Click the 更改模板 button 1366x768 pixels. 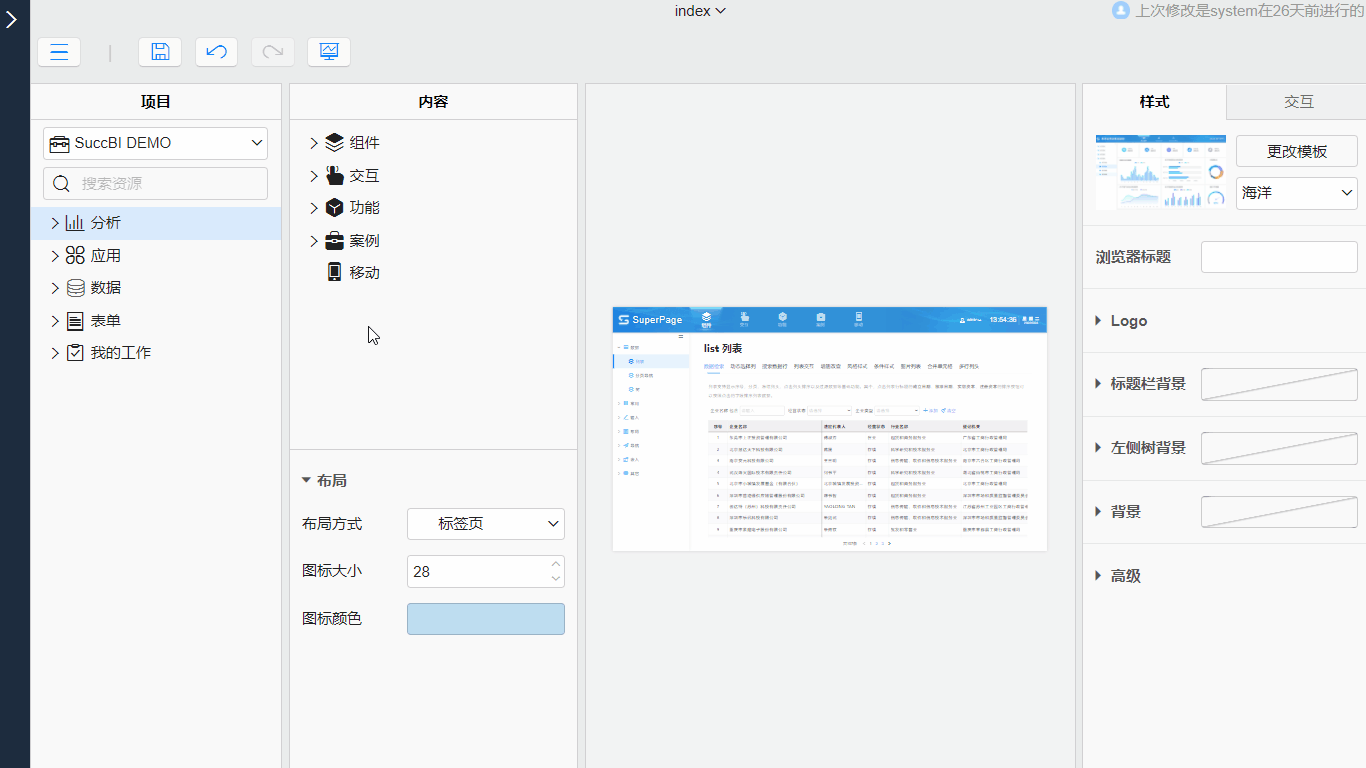1296,150
